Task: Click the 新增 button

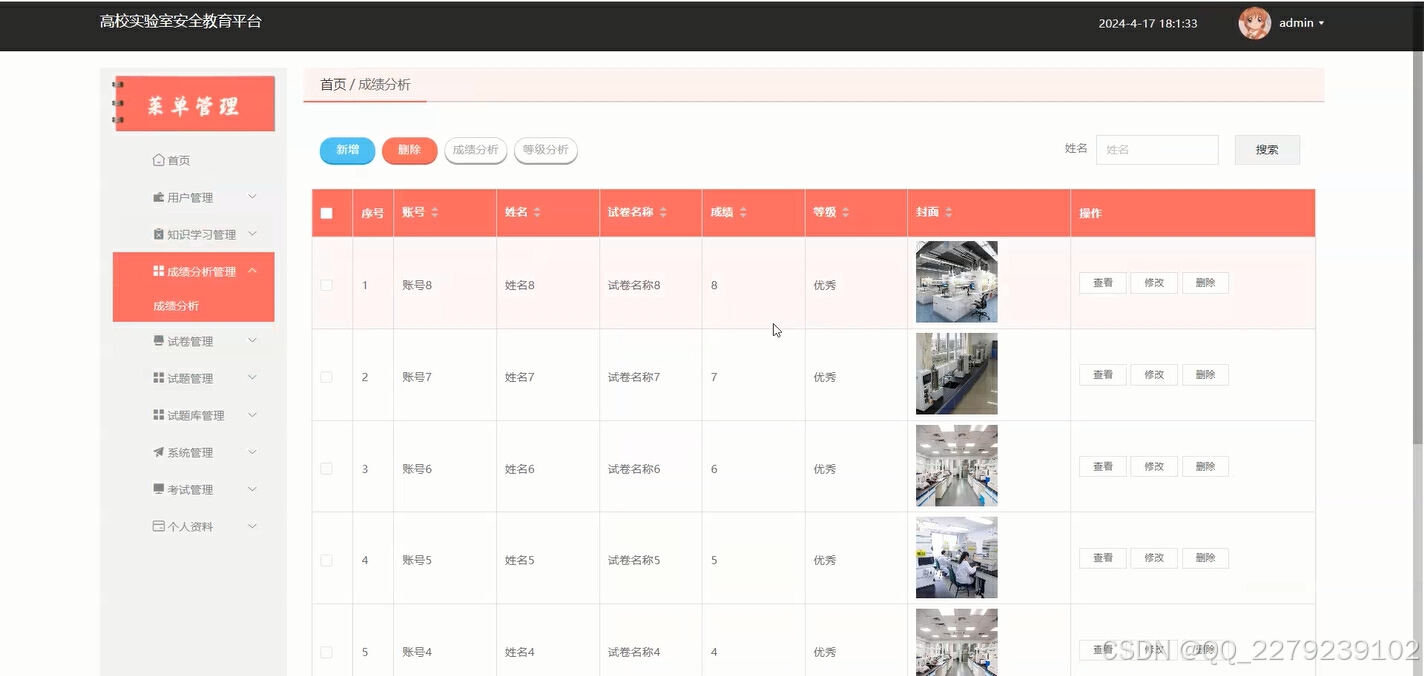Action: (x=346, y=149)
